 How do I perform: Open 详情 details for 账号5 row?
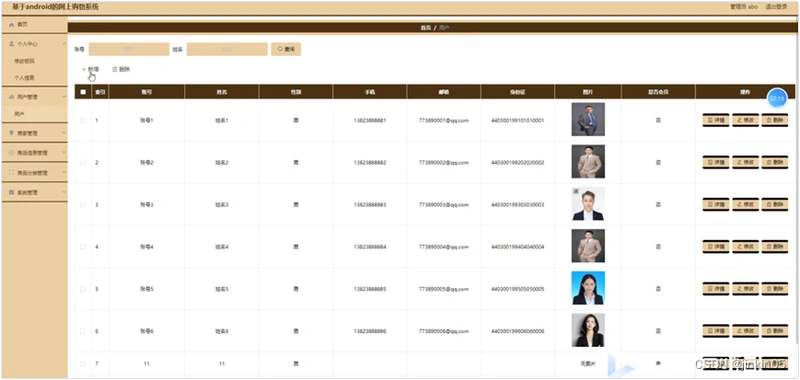point(716,289)
